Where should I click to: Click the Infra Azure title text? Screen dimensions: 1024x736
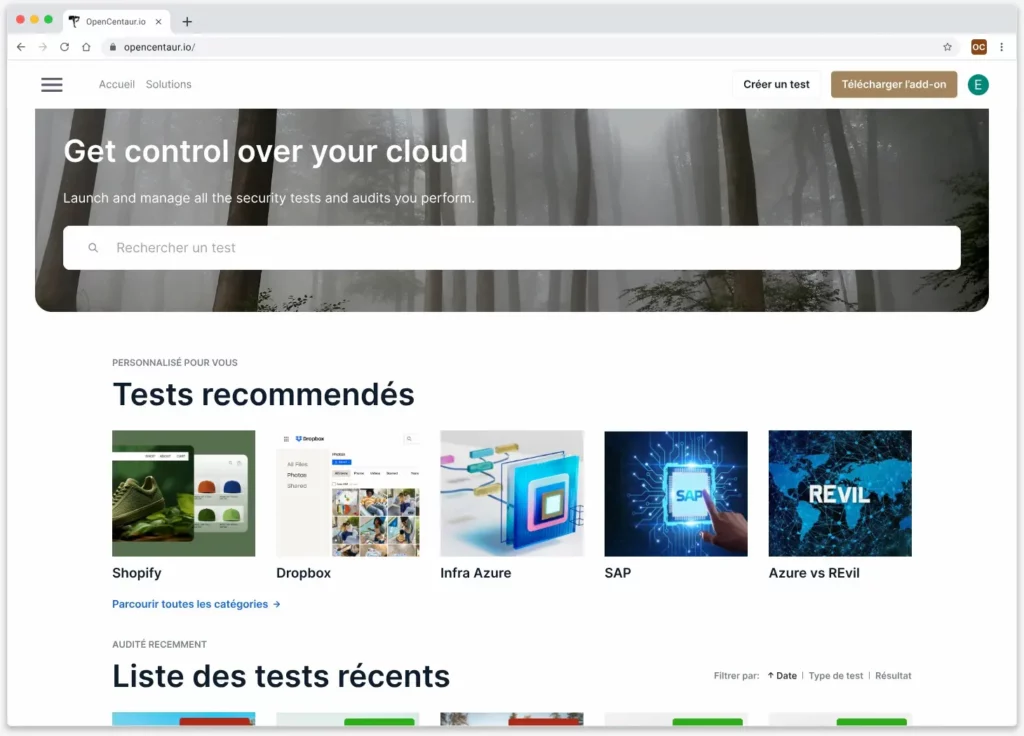475,573
